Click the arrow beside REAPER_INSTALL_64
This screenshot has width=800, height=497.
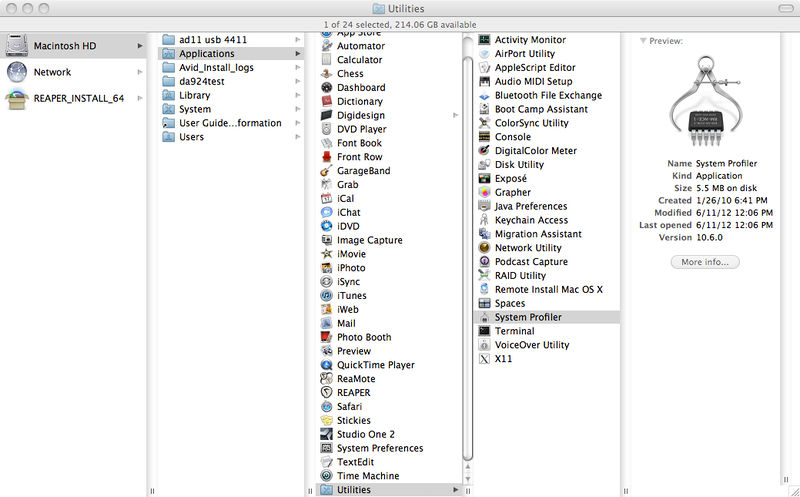pos(140,98)
